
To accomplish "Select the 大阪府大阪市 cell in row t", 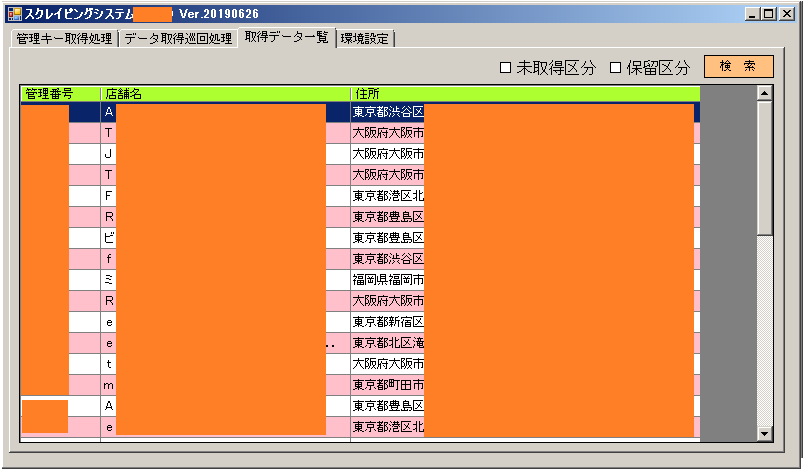I will pyautogui.click(x=525, y=364).
